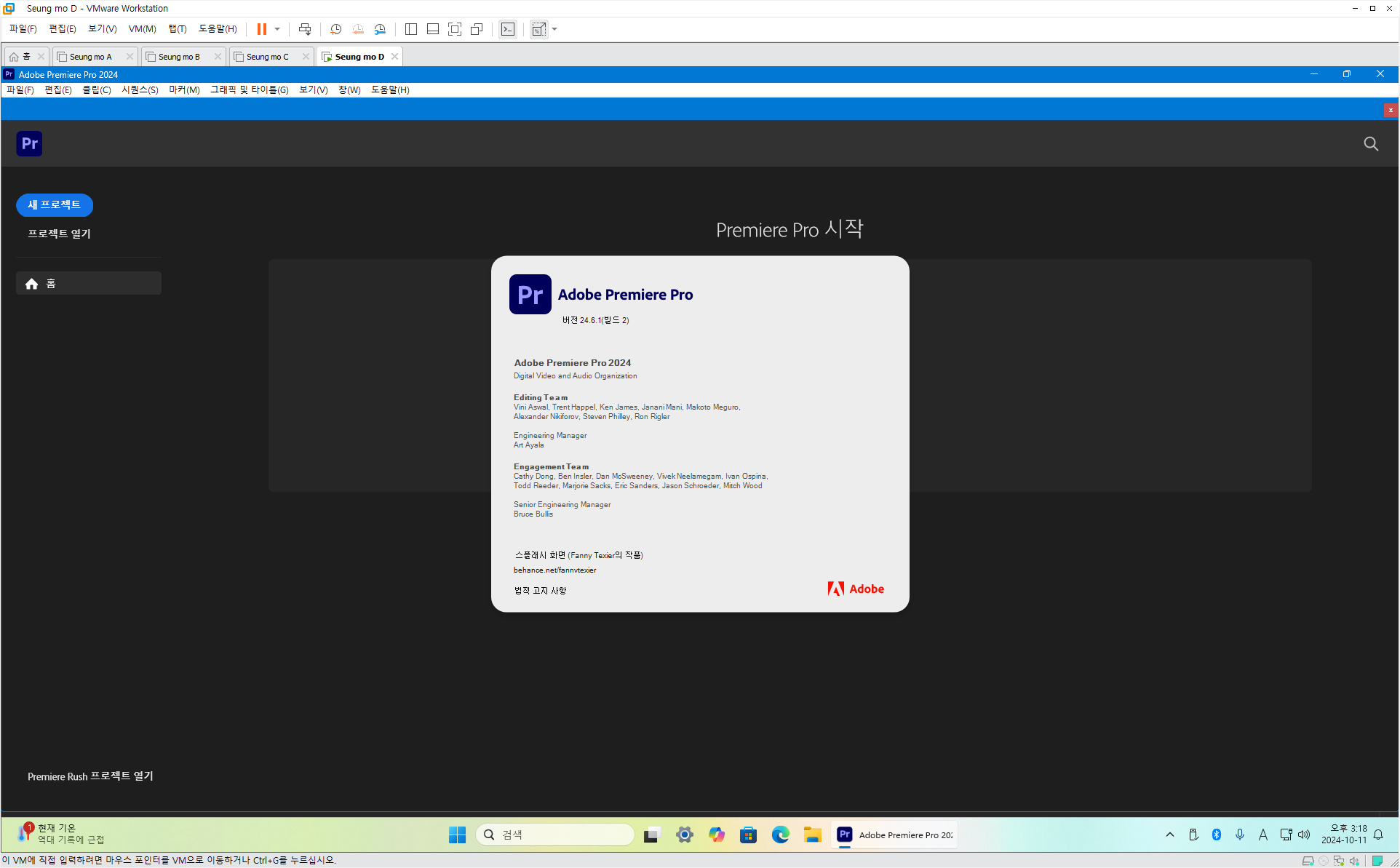Click the Adobe logo in About dialog
The height and width of the screenshot is (868, 1400).
[856, 589]
